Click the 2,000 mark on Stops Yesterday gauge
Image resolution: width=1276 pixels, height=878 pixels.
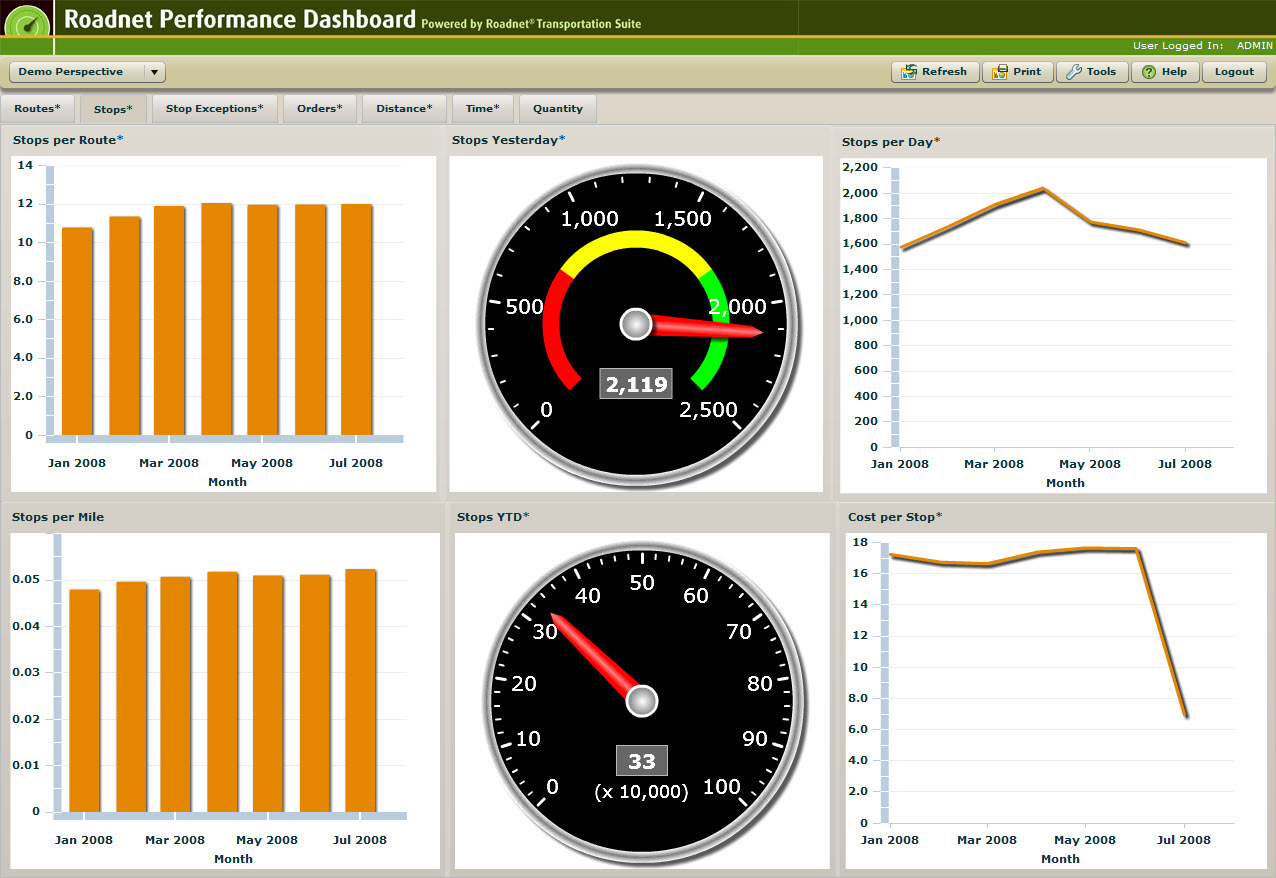coord(736,307)
